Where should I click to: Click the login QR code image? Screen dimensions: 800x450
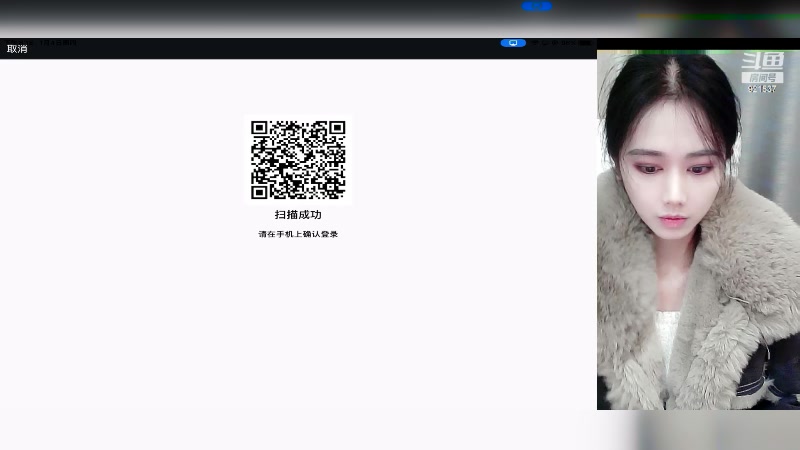298,160
